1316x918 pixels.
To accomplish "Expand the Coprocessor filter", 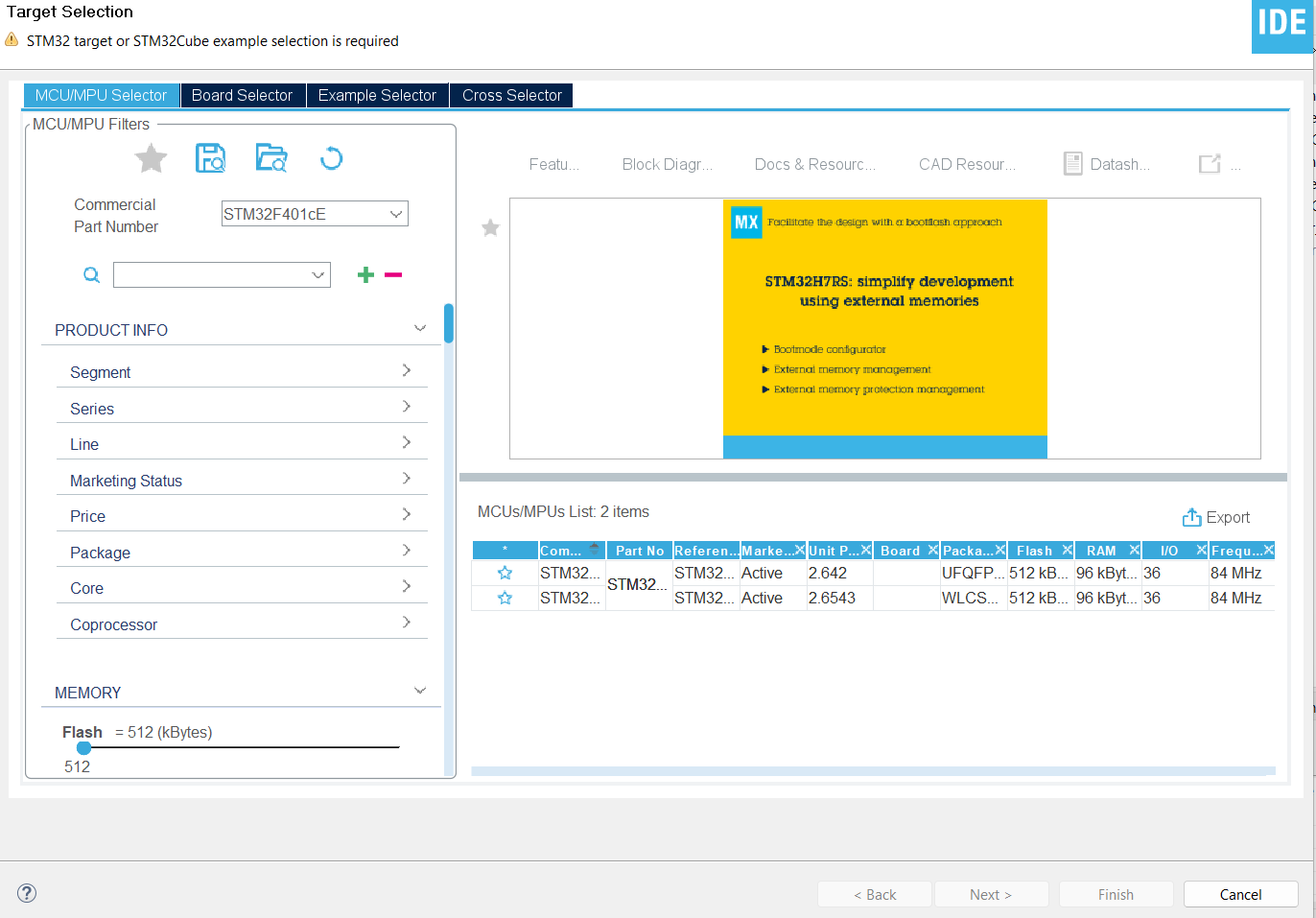I will tap(407, 622).
